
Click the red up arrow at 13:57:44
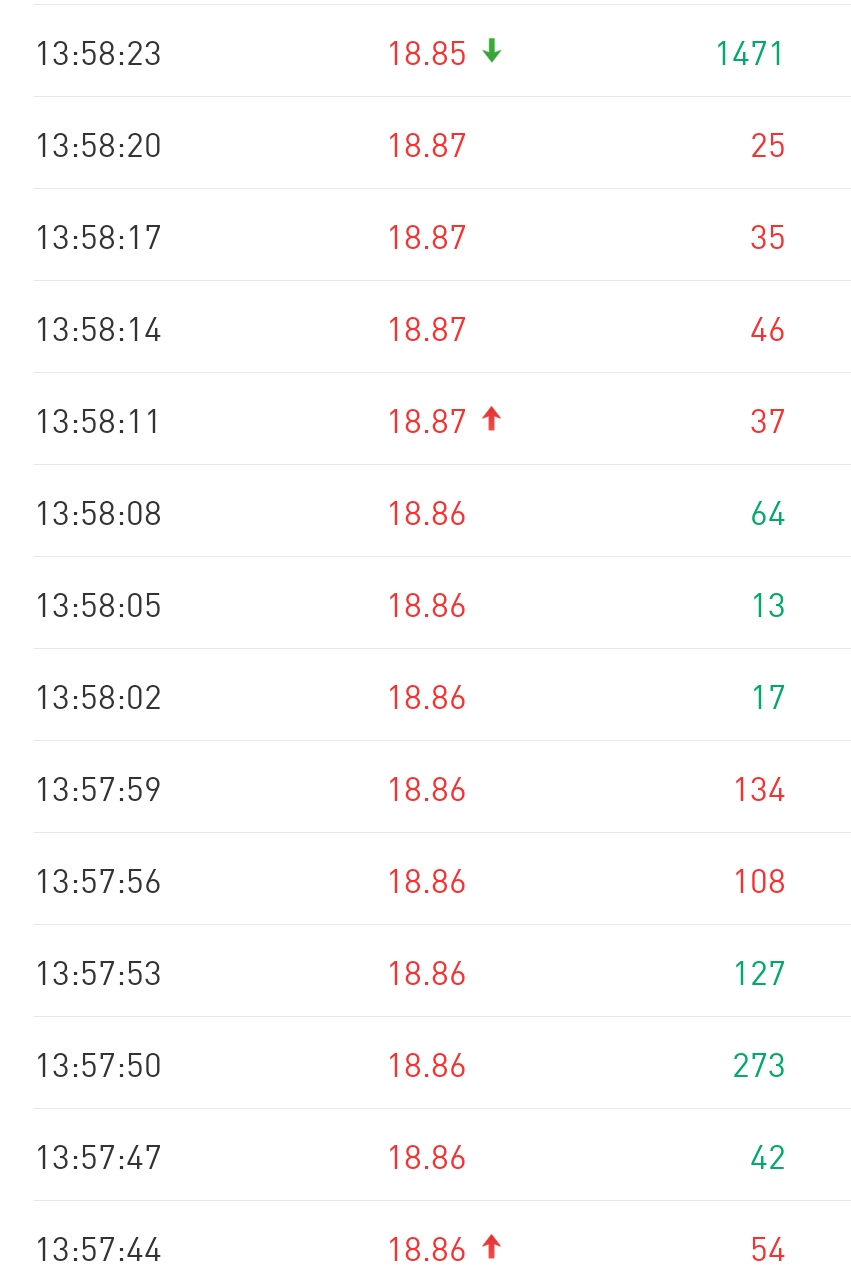[491, 1247]
